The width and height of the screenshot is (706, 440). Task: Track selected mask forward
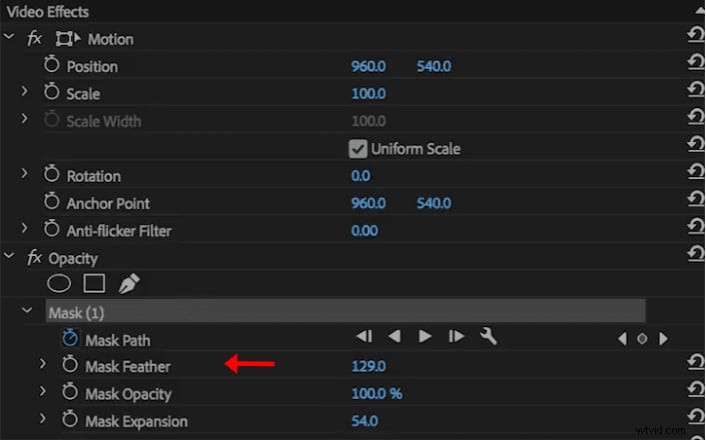[425, 336]
